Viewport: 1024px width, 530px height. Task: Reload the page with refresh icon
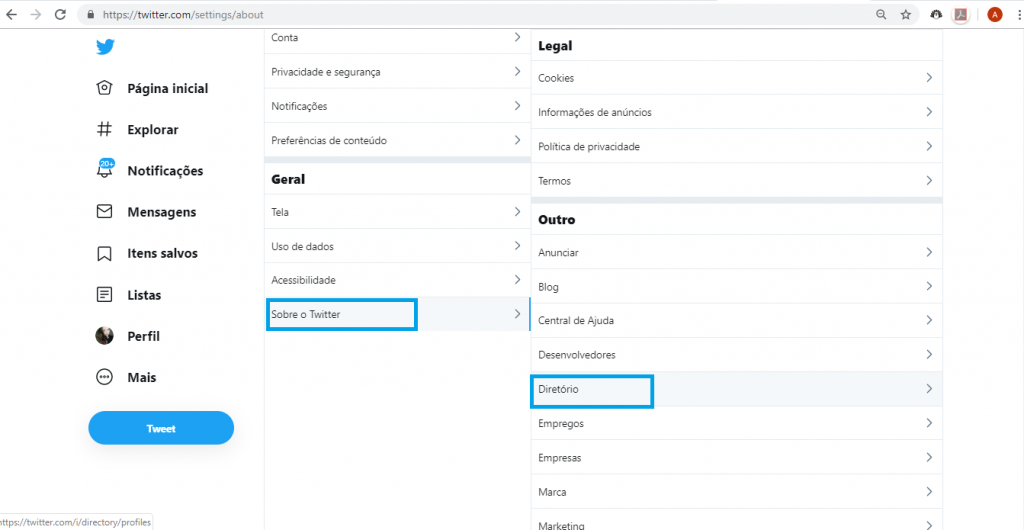pyautogui.click(x=60, y=14)
